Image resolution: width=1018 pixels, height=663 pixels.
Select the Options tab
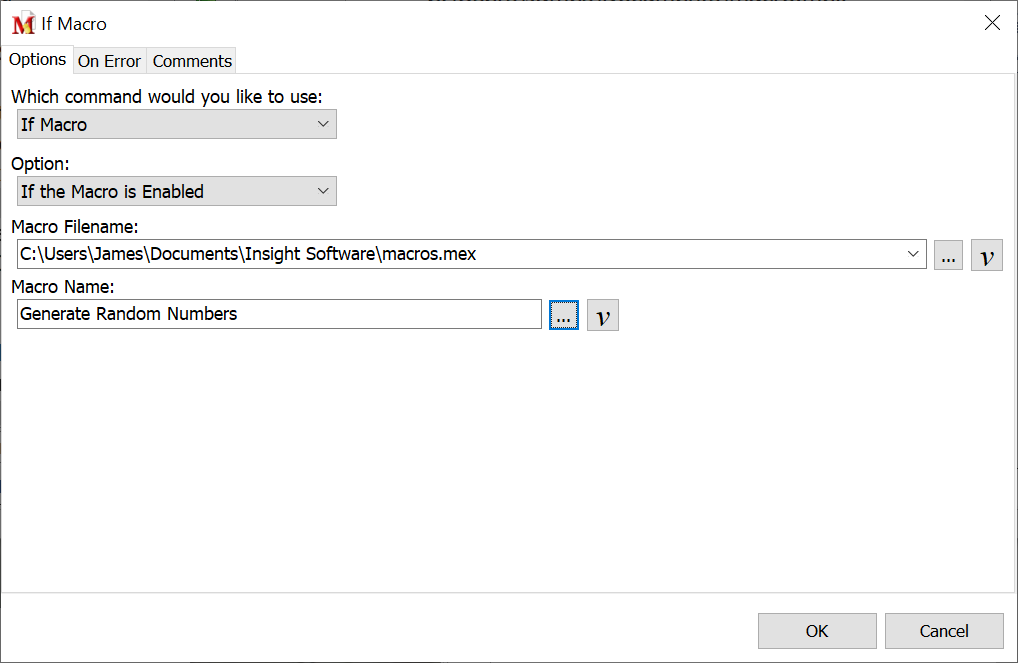pyautogui.click(x=38, y=60)
